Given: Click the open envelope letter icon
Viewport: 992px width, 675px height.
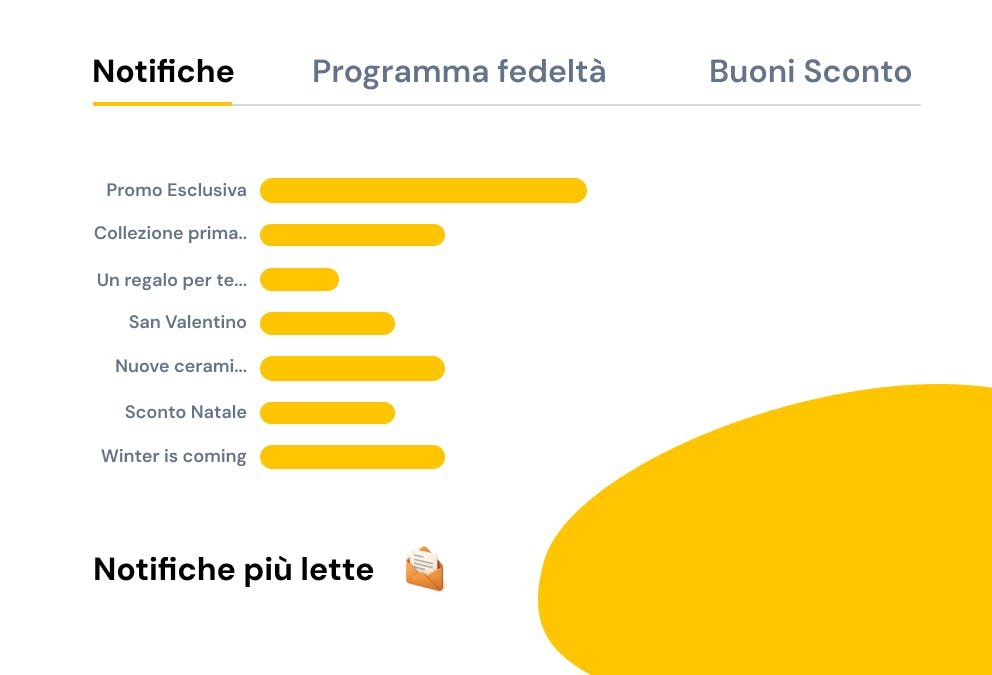Looking at the screenshot, I should [425, 569].
